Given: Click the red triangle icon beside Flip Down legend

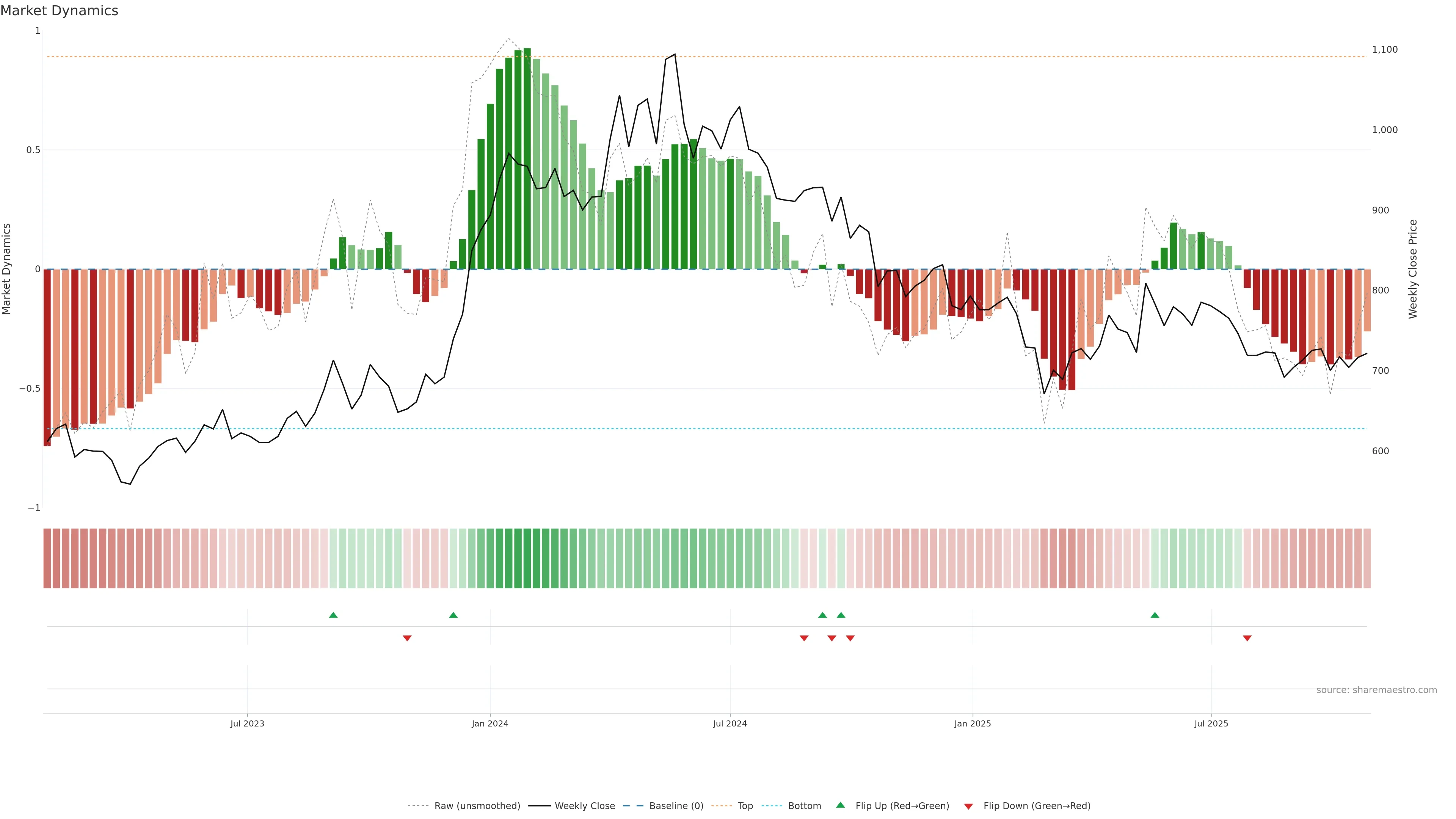Looking at the screenshot, I should (x=968, y=806).
